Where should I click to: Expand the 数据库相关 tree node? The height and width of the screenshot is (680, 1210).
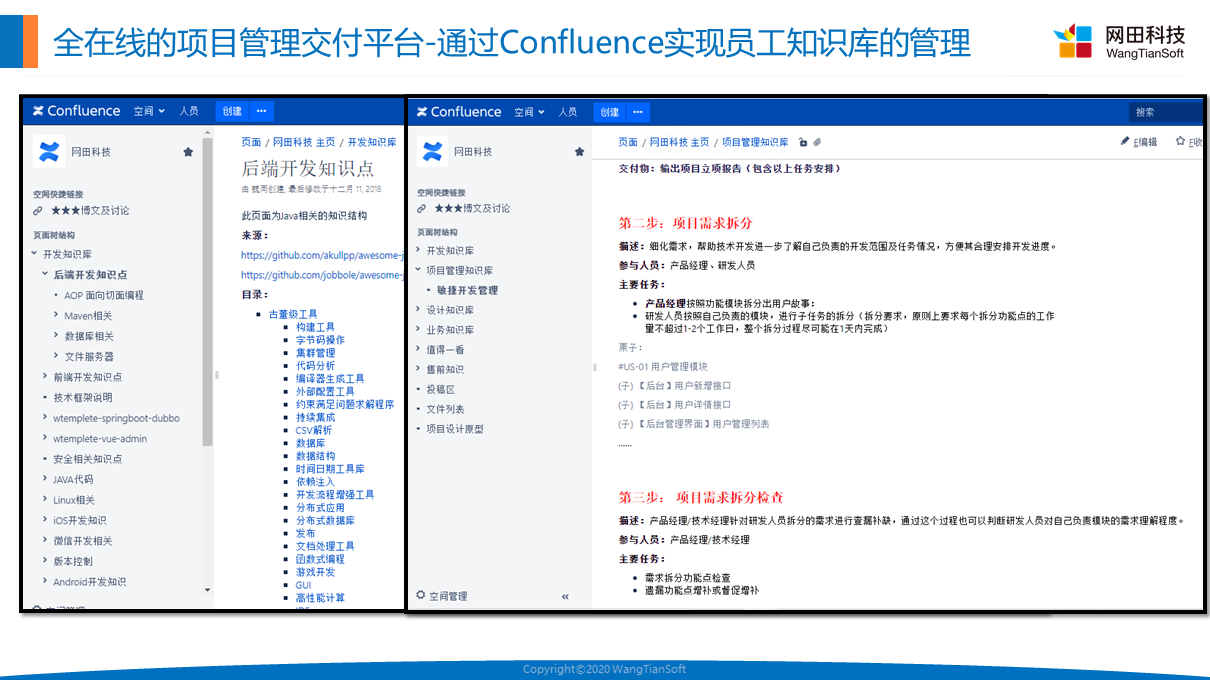click(x=56, y=336)
